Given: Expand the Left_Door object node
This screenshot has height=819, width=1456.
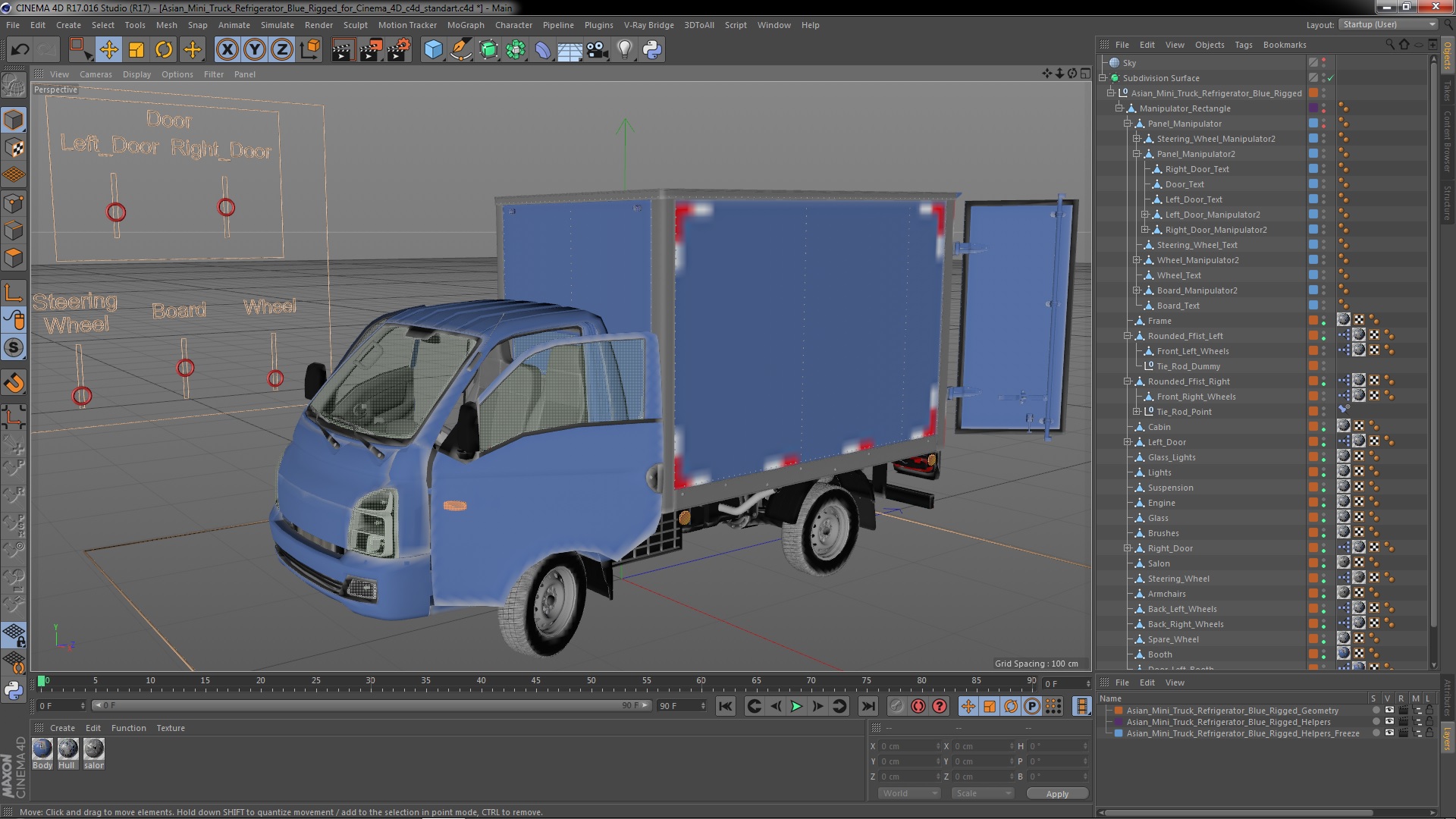Looking at the screenshot, I should [x=1128, y=442].
